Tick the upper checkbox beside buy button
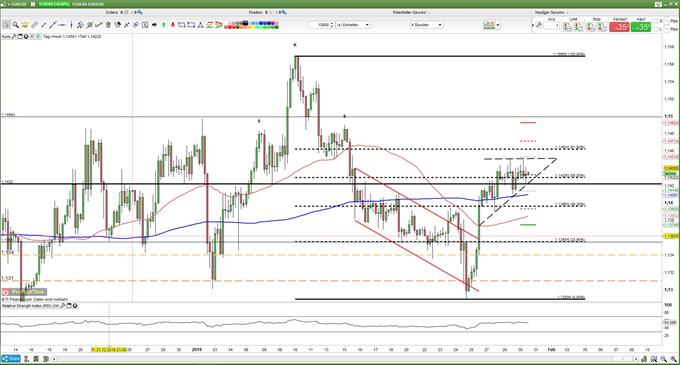Screen dimensions: 680x365 [656, 21]
